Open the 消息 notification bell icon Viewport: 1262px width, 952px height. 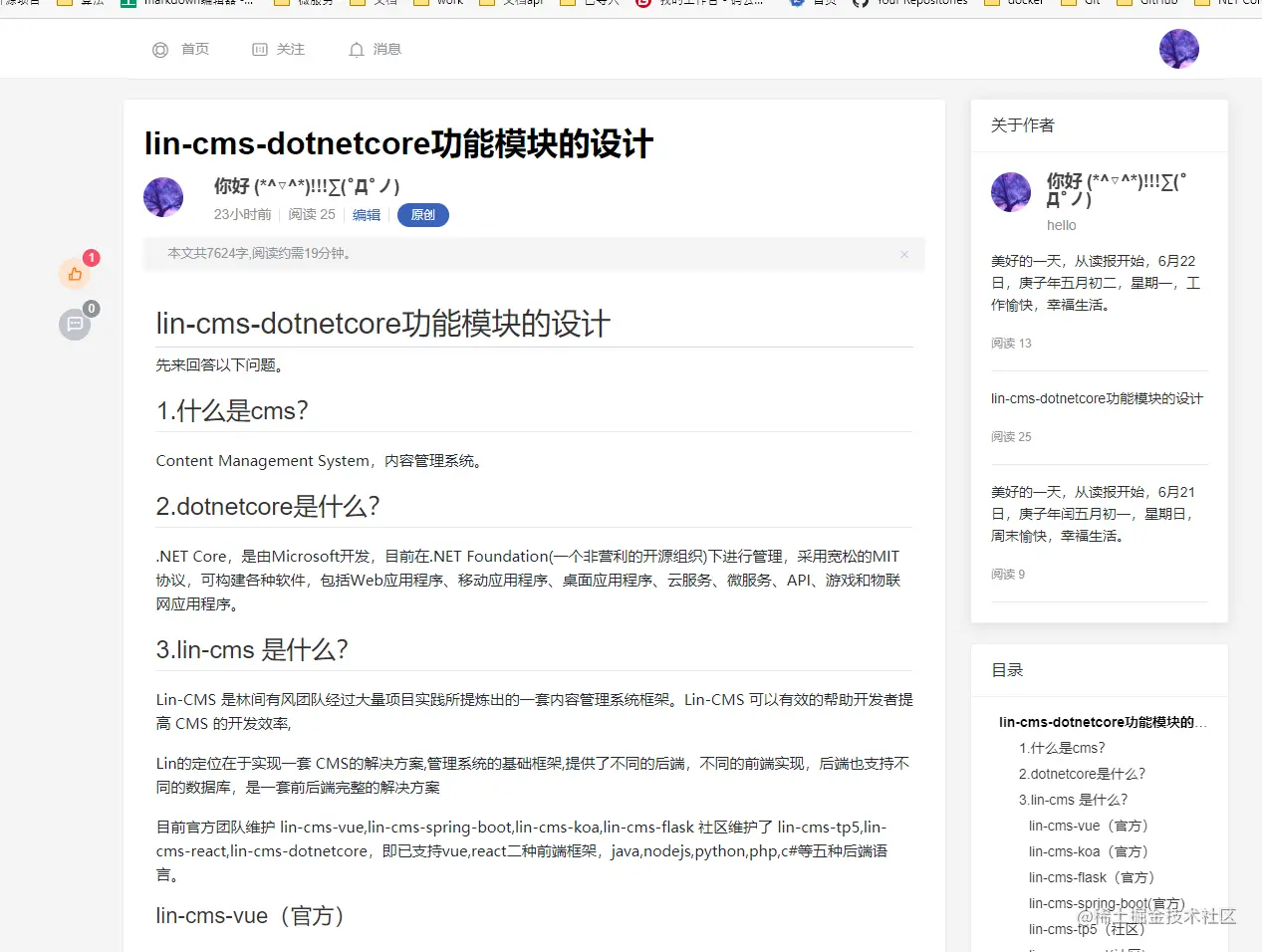pyautogui.click(x=357, y=50)
